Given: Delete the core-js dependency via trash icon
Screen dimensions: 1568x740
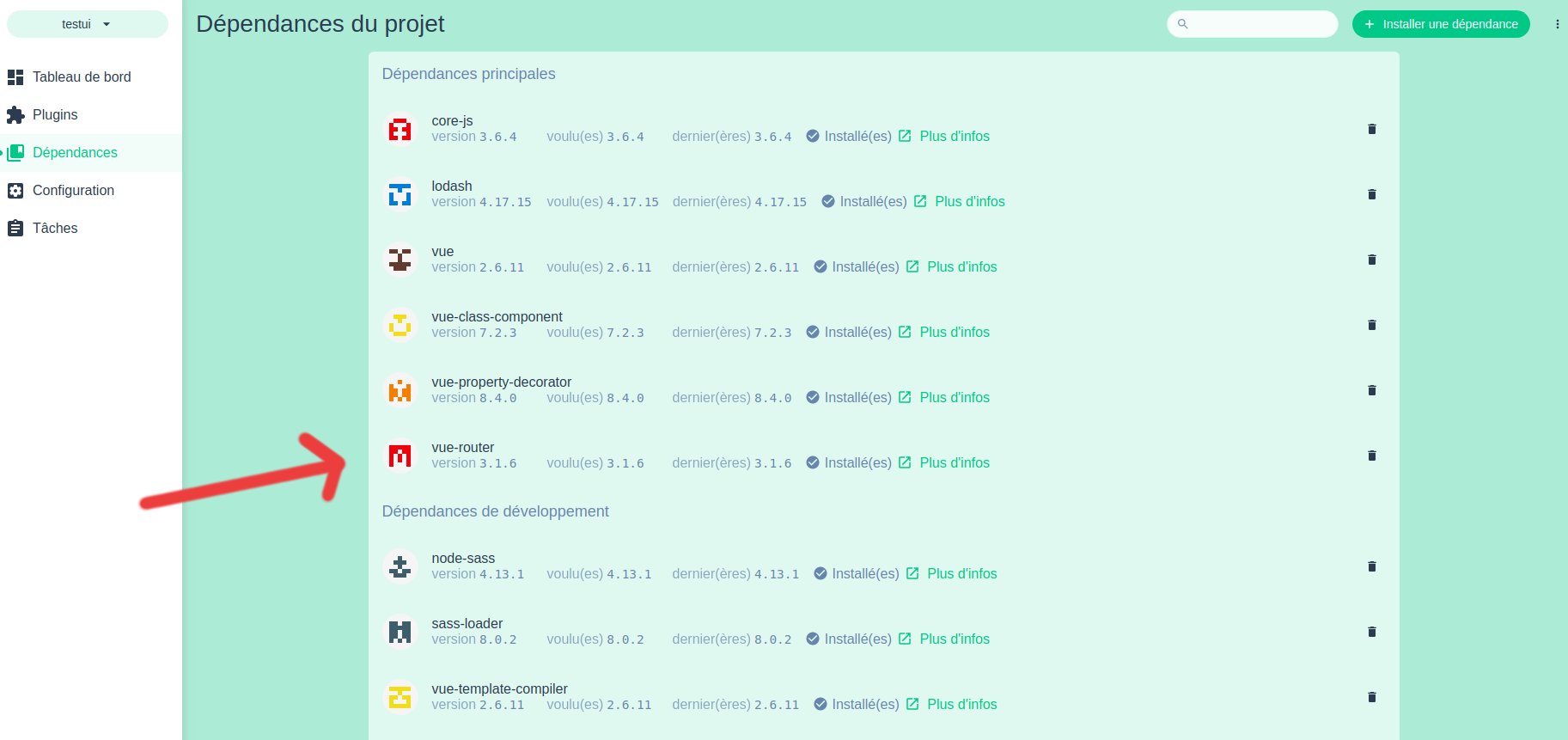Looking at the screenshot, I should click(1371, 129).
